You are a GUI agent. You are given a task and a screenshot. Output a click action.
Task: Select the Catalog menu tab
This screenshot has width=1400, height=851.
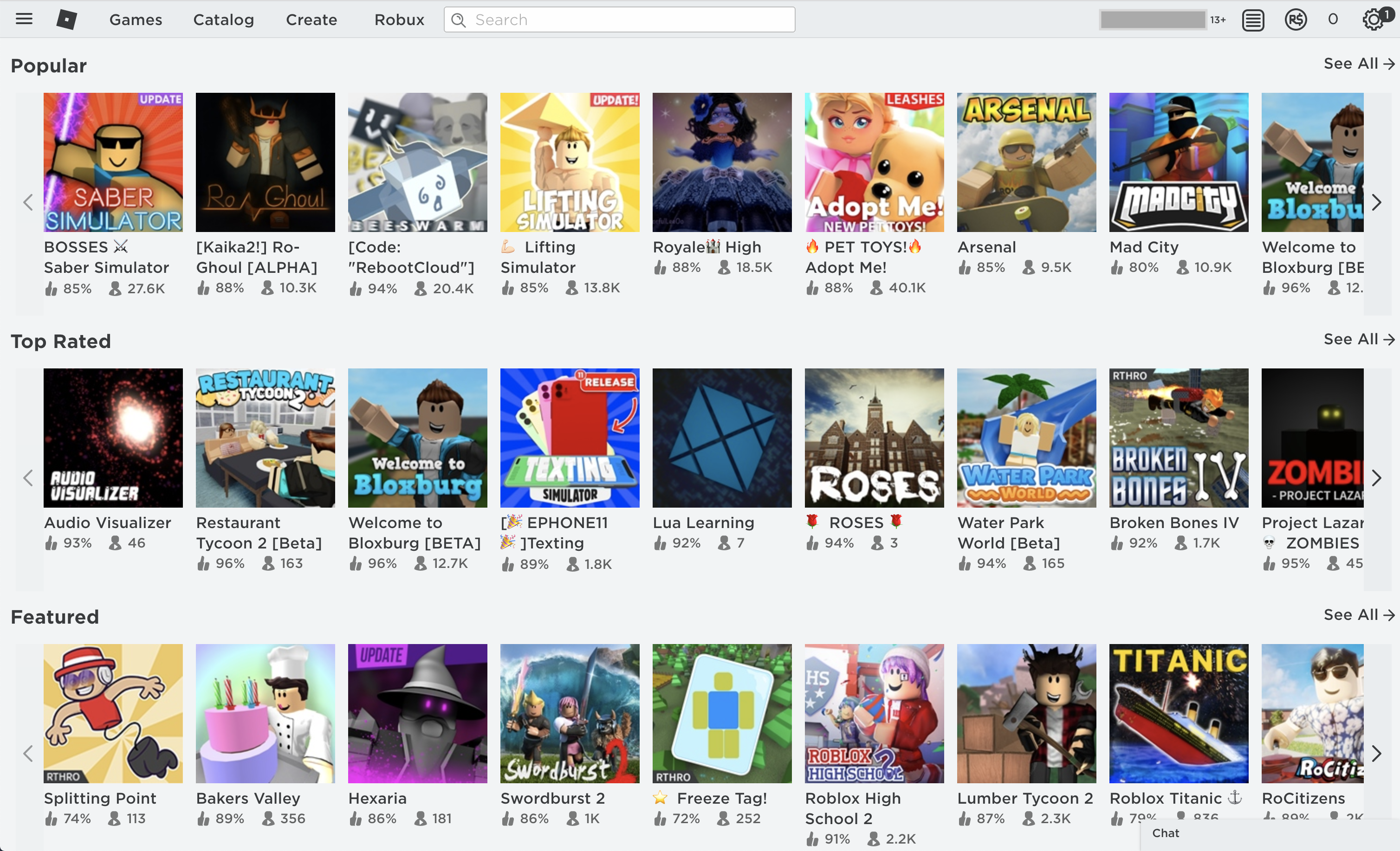[x=222, y=20]
